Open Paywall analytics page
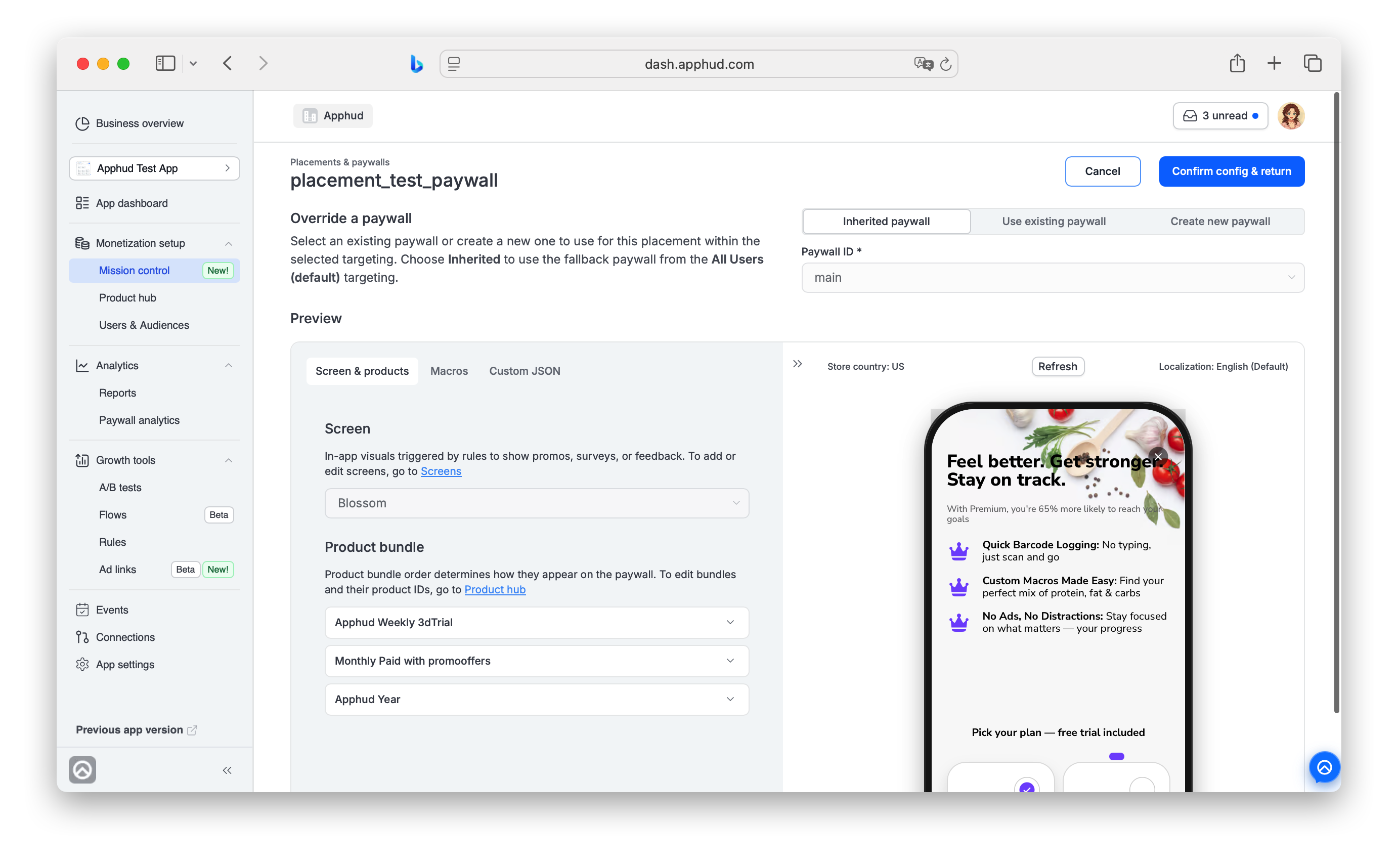The image size is (1398, 868). point(140,421)
